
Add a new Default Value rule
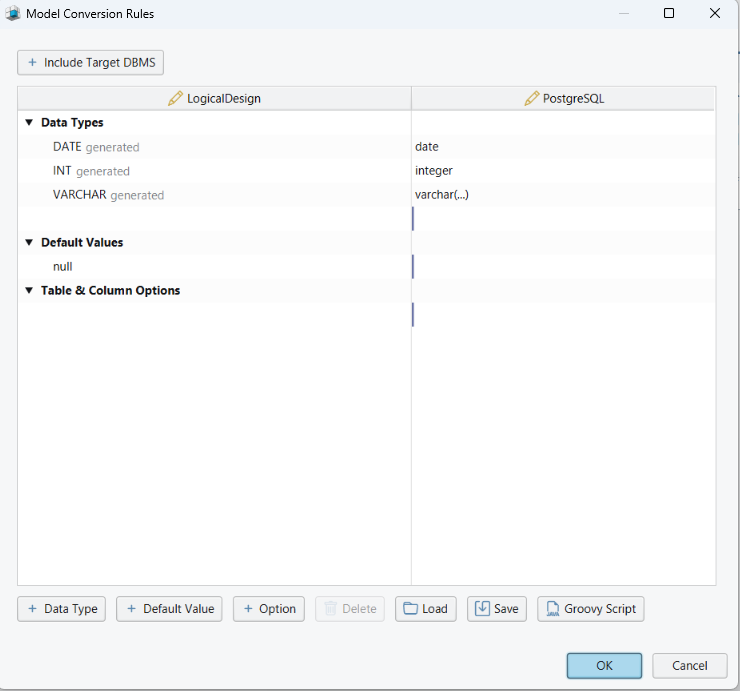pos(169,609)
